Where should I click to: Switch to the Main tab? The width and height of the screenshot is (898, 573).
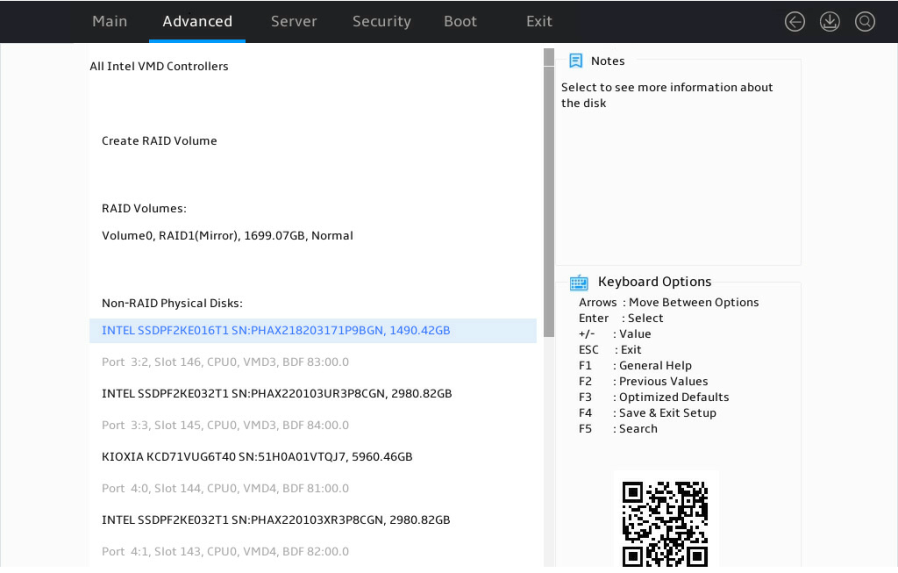(x=109, y=22)
